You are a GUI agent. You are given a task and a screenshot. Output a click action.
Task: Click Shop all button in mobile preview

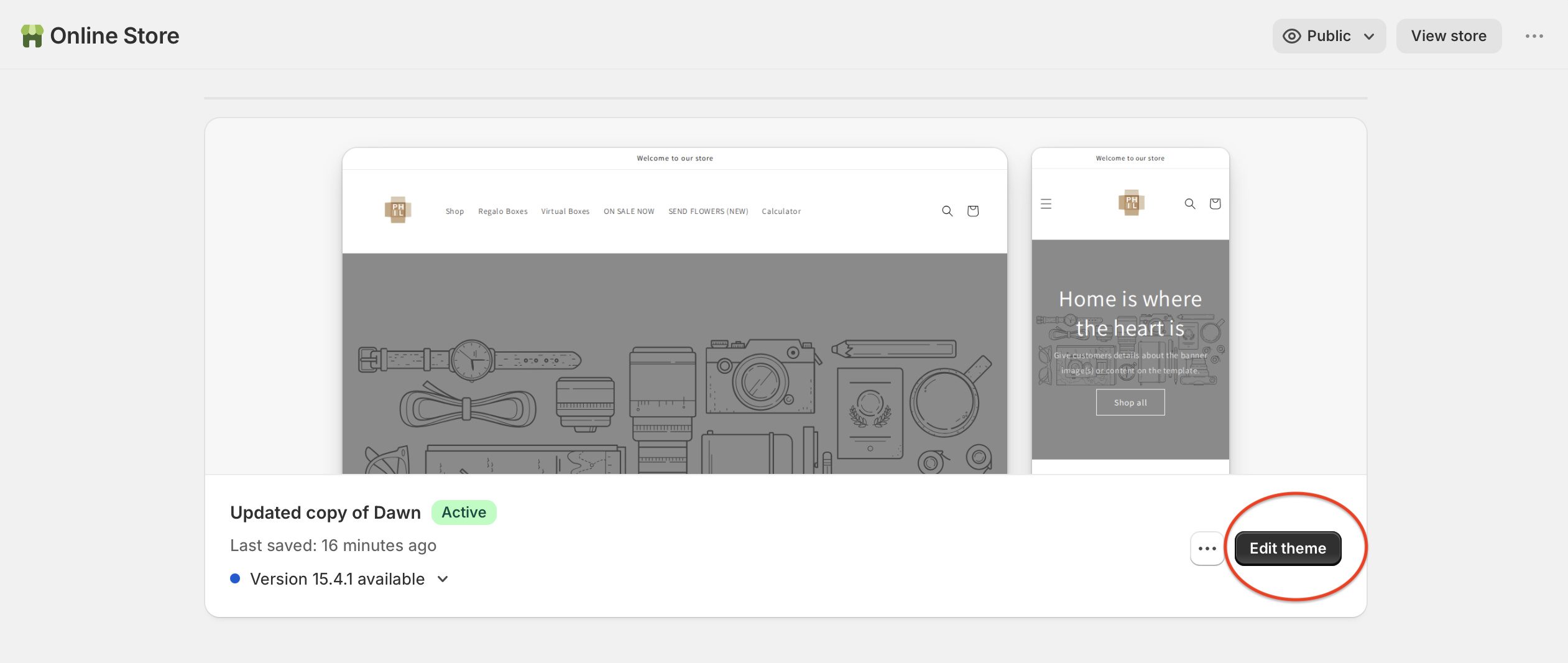click(1130, 402)
